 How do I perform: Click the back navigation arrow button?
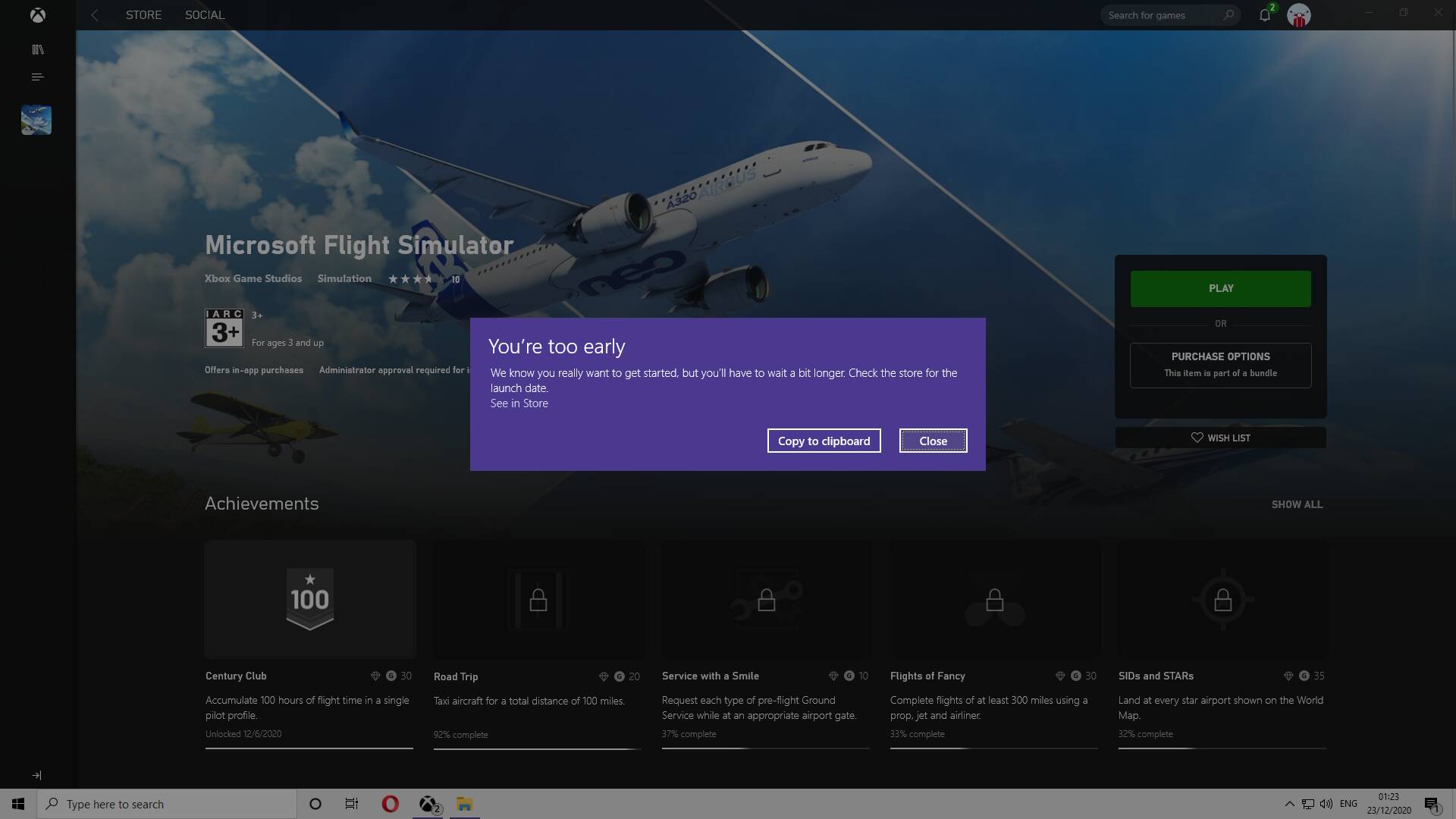click(93, 15)
